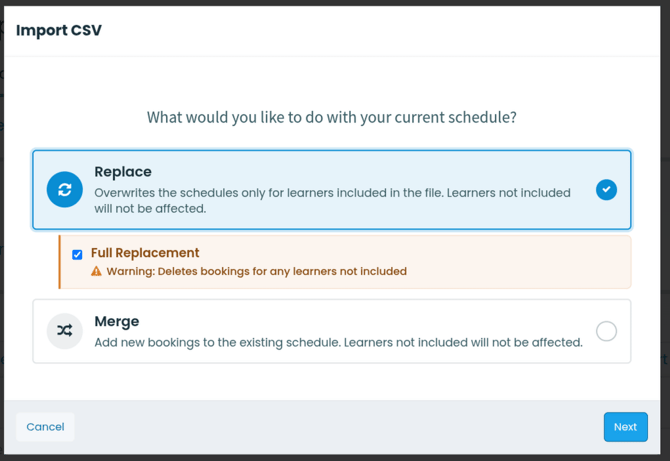This screenshot has width=670, height=461.
Task: Click empty footer area between Cancel and Next
Action: 338,427
